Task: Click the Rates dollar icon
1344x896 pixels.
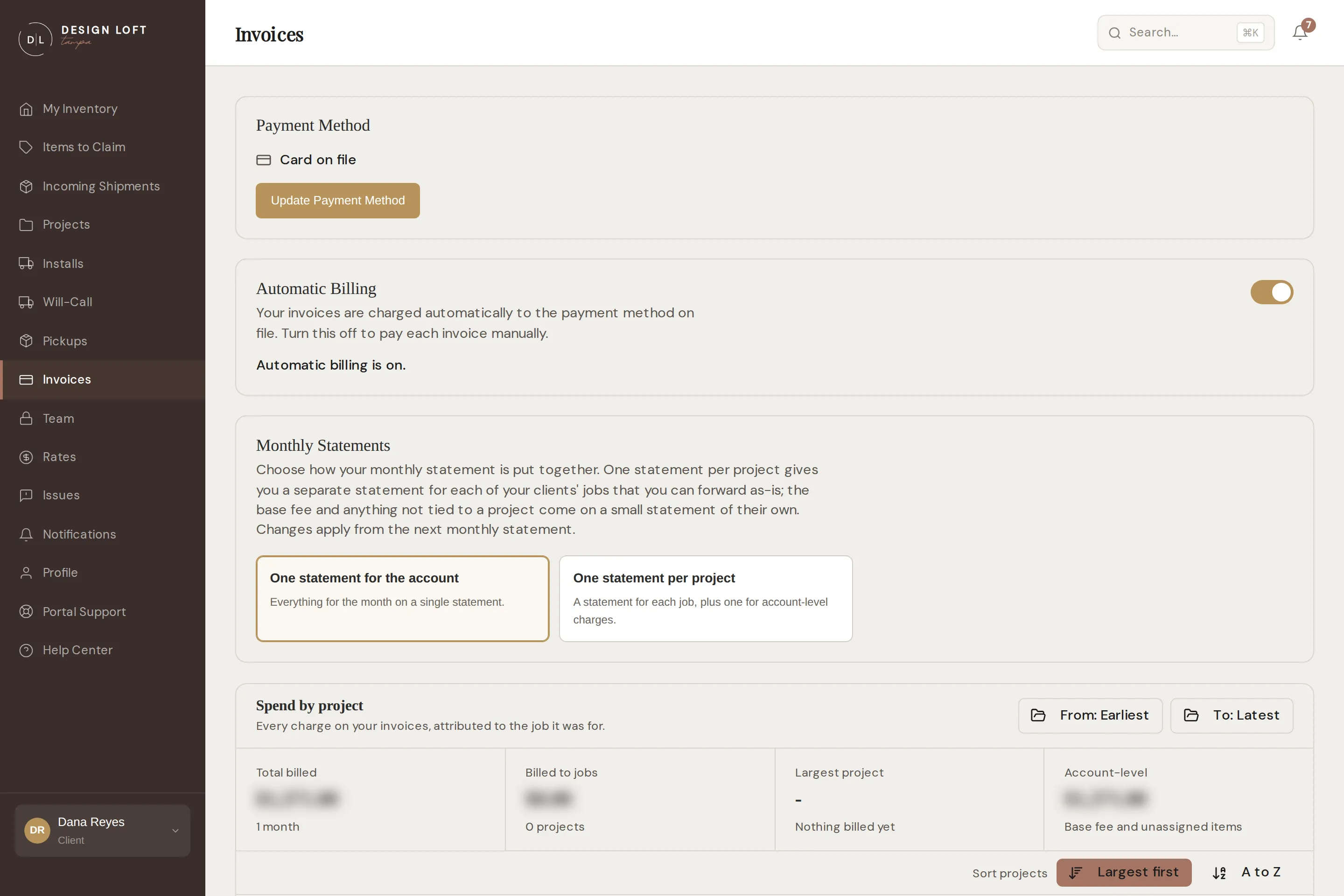Action: click(26, 456)
